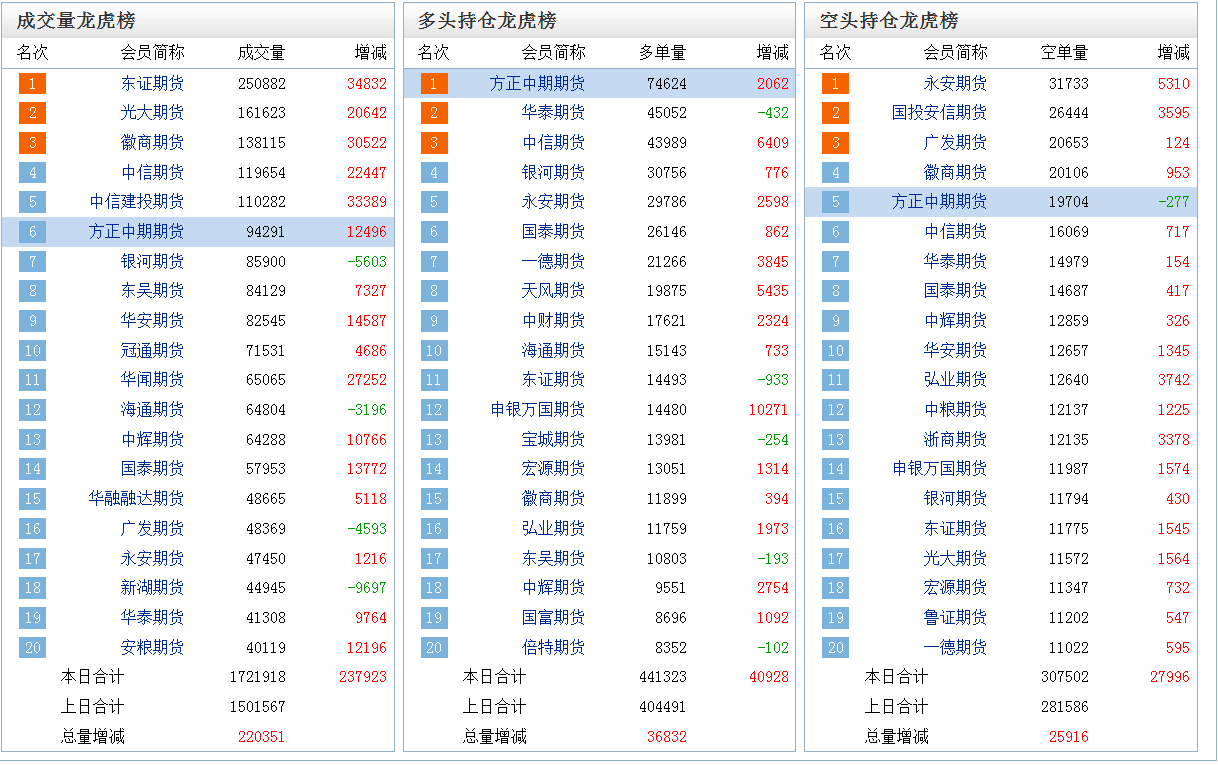The height and width of the screenshot is (765, 1218).
Task: Select 东证期货 in 成交量龙虎榜 panel
Action: (x=153, y=84)
